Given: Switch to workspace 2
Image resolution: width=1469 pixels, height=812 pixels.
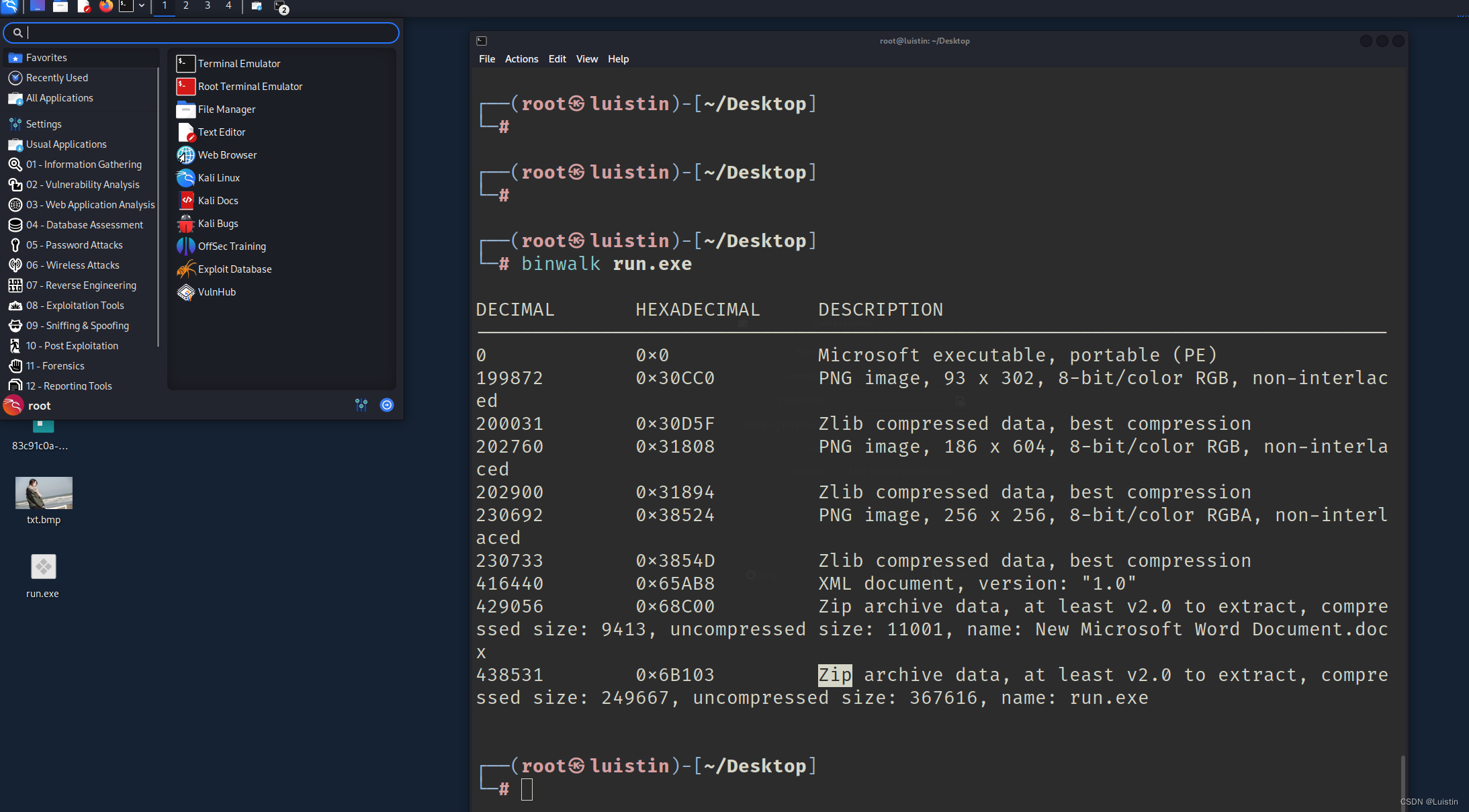Looking at the screenshot, I should click(x=186, y=7).
